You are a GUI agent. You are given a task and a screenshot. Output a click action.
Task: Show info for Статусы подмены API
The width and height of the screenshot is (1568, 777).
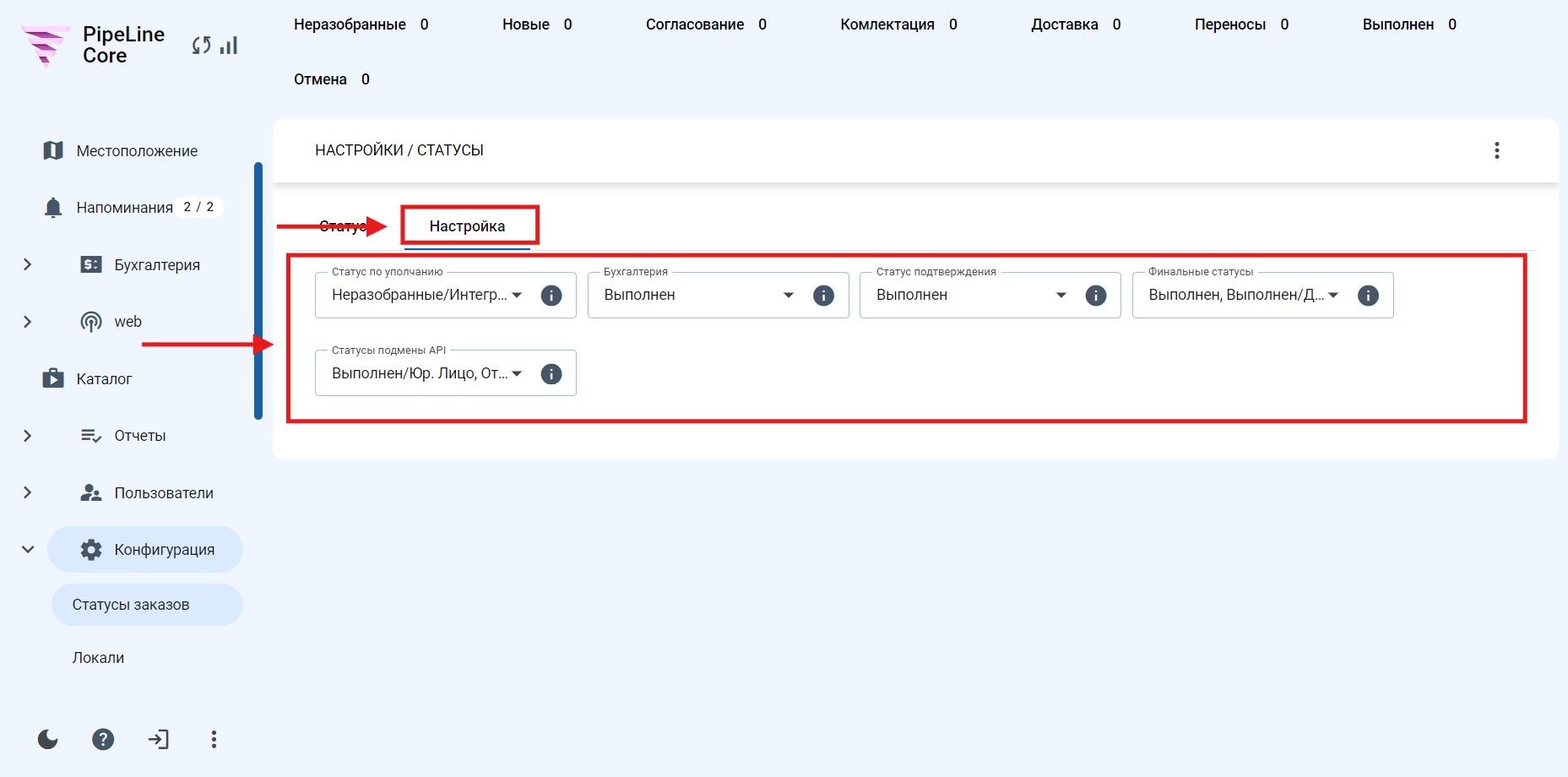pos(551,374)
